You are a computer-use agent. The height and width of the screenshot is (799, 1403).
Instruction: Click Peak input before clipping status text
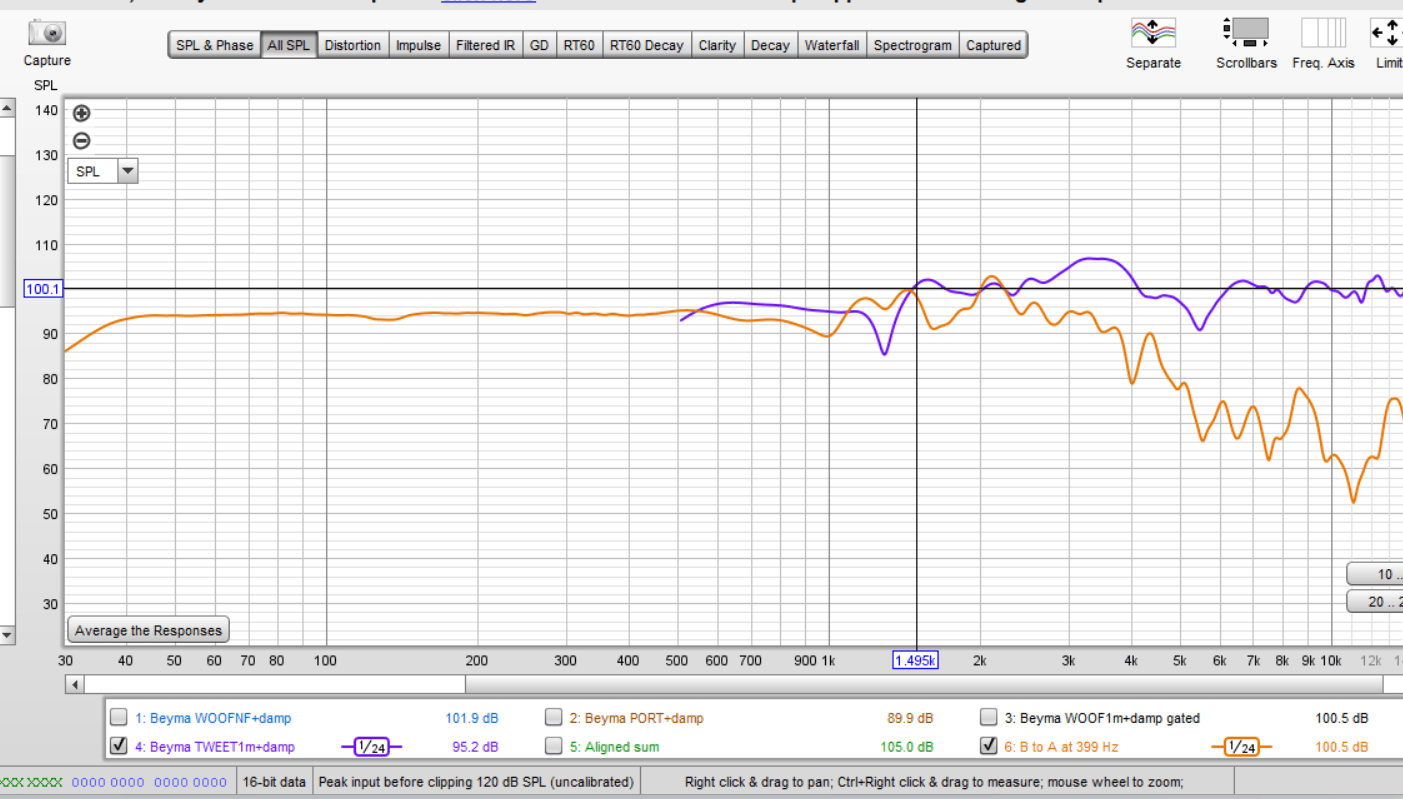coord(475,782)
